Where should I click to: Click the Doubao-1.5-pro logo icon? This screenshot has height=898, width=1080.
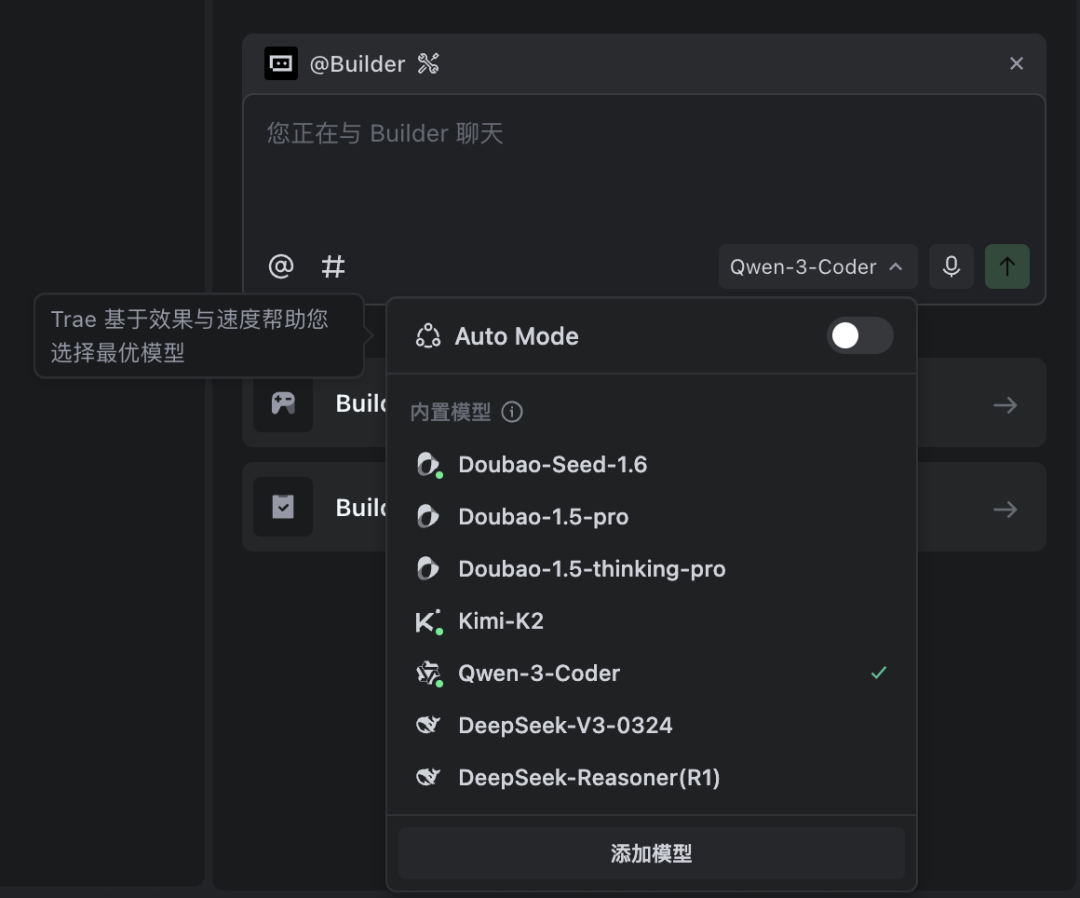point(428,516)
